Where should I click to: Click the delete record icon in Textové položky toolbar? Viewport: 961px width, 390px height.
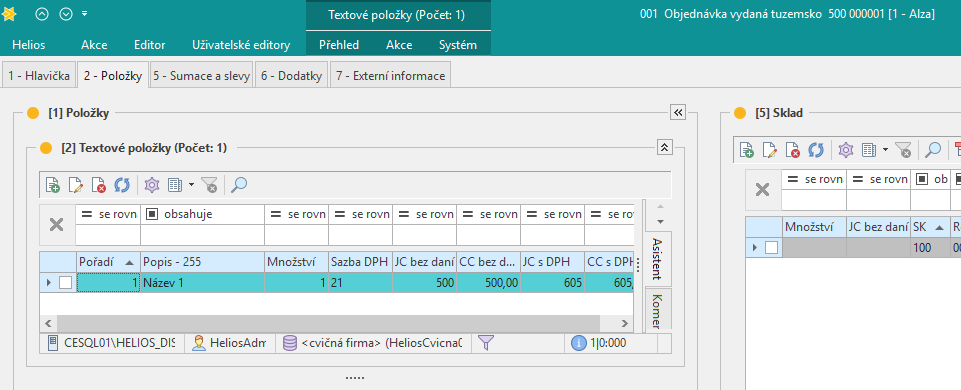click(98, 185)
